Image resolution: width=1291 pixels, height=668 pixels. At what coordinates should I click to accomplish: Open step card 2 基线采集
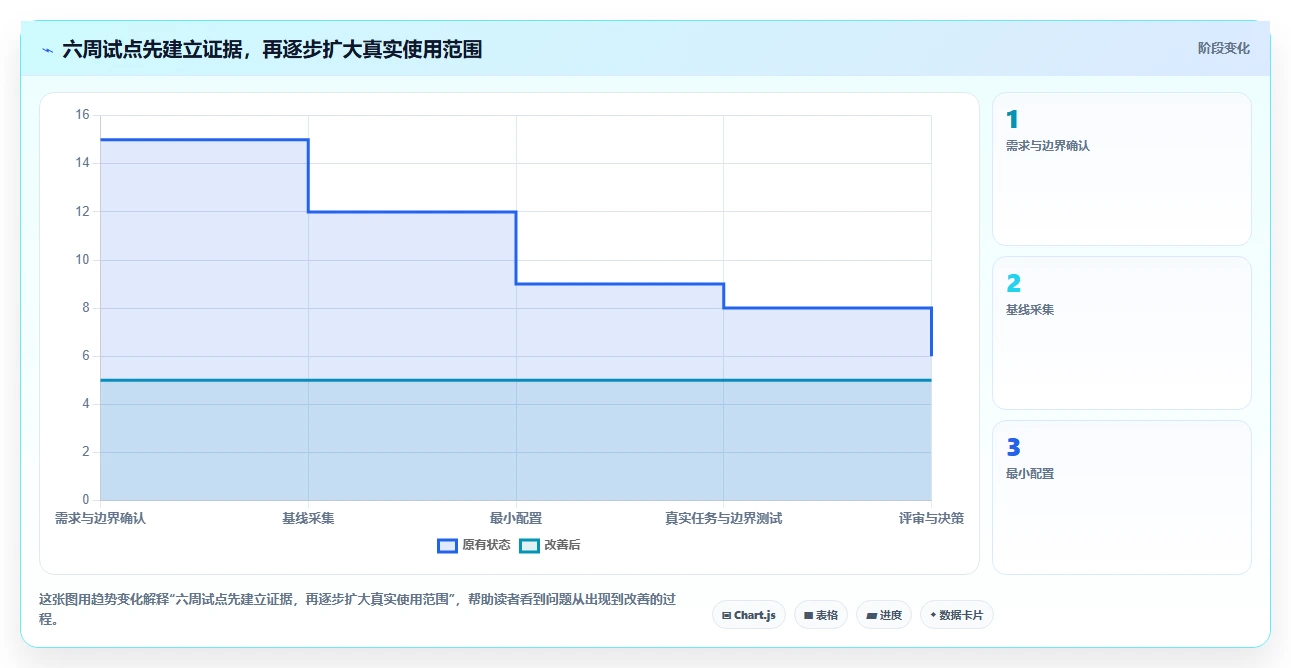coord(1121,333)
